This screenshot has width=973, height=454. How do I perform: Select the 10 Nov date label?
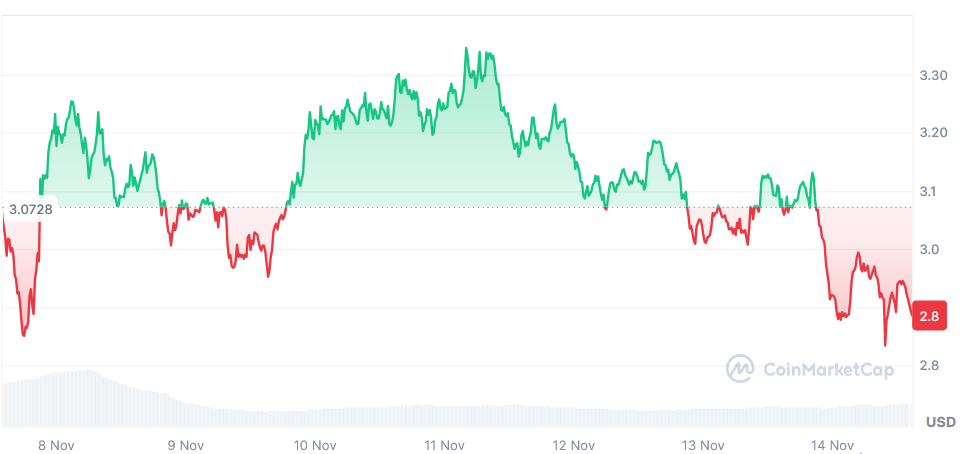coord(314,445)
